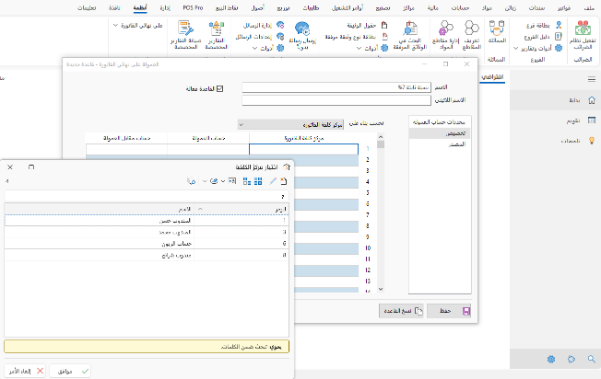This screenshot has height=379, width=601.
Task: Switch to list view in cost center dialog
Action: (x=247, y=181)
